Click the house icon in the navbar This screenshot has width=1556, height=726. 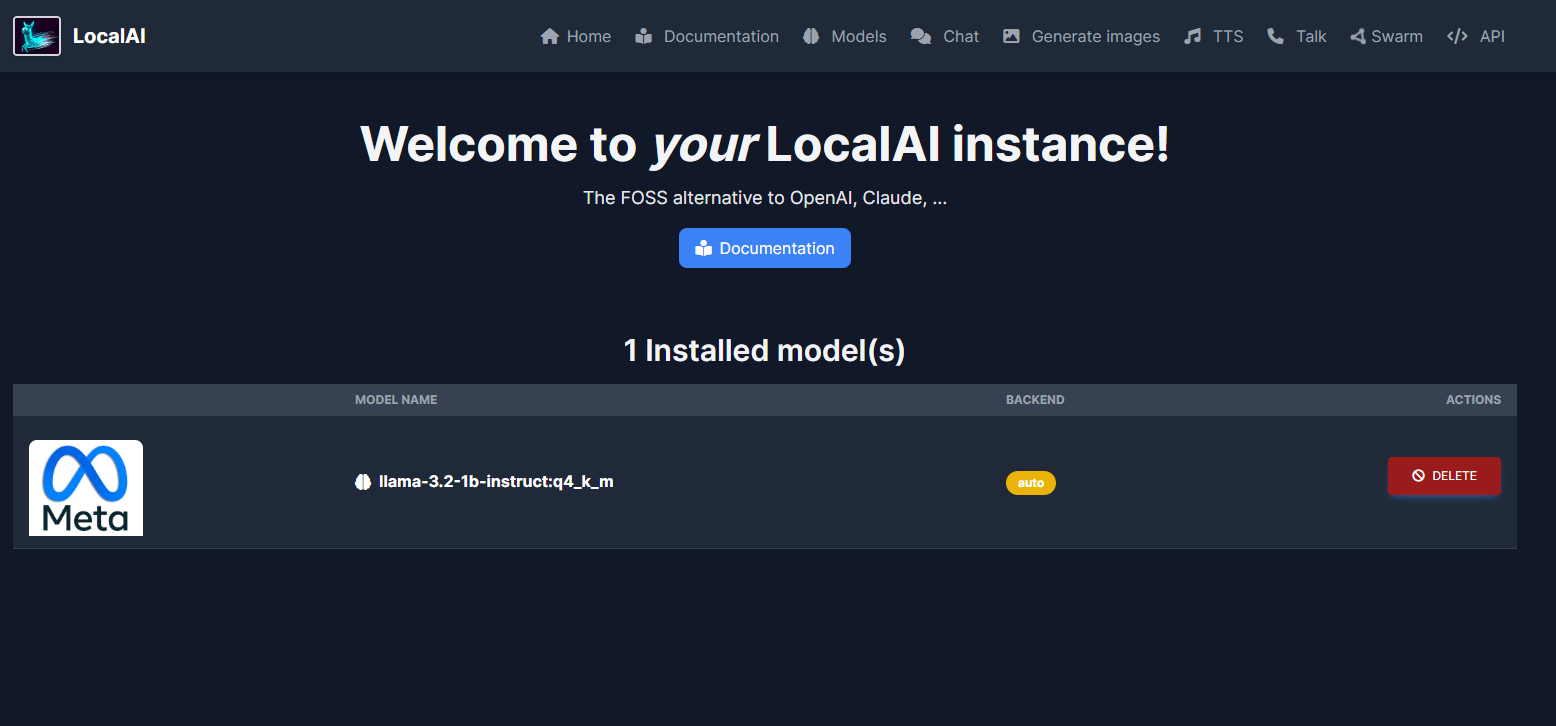tap(549, 36)
